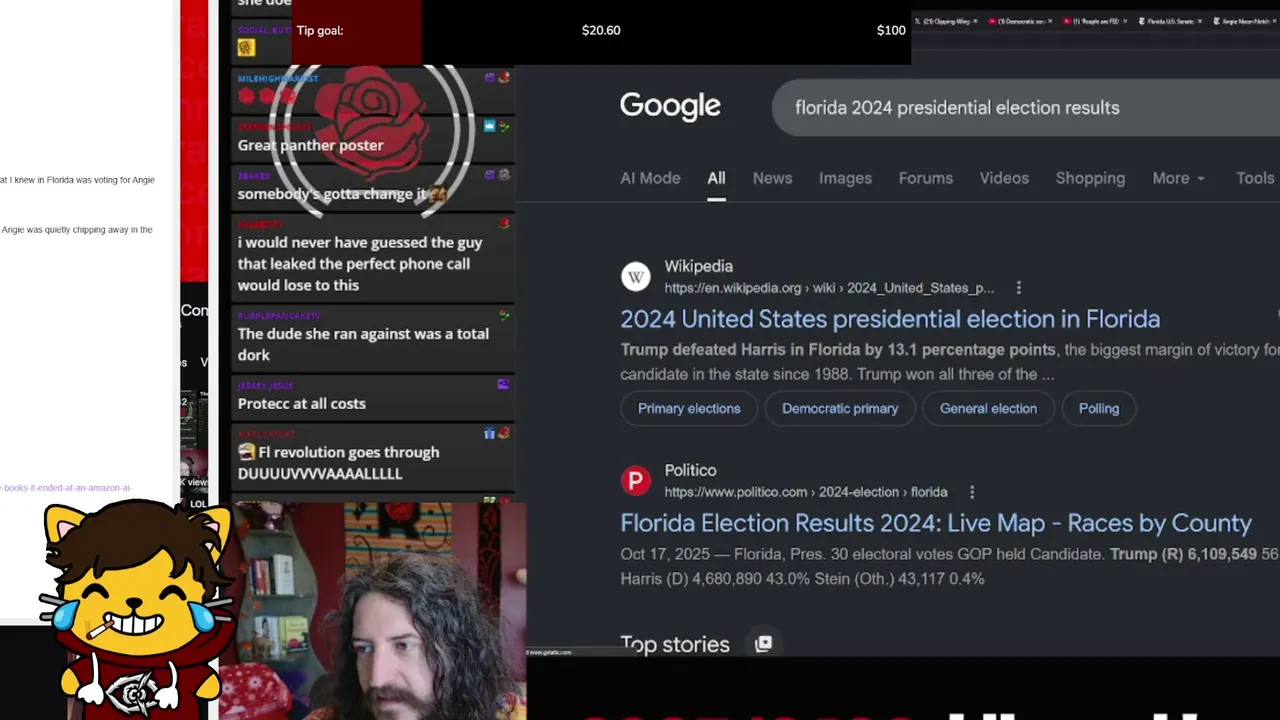Screen dimensions: 1280x720
Task: Open Google AI Mode
Action: (650, 178)
